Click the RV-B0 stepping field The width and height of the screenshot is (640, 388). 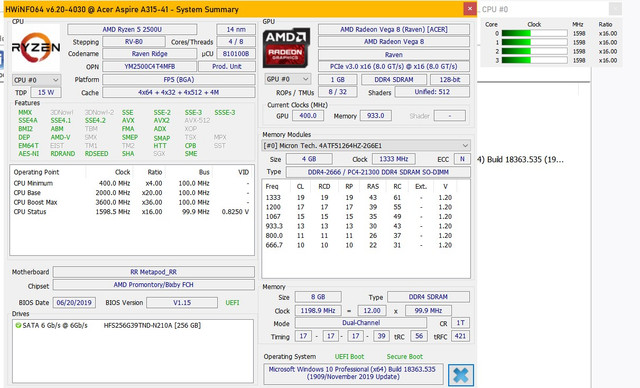click(x=134, y=42)
